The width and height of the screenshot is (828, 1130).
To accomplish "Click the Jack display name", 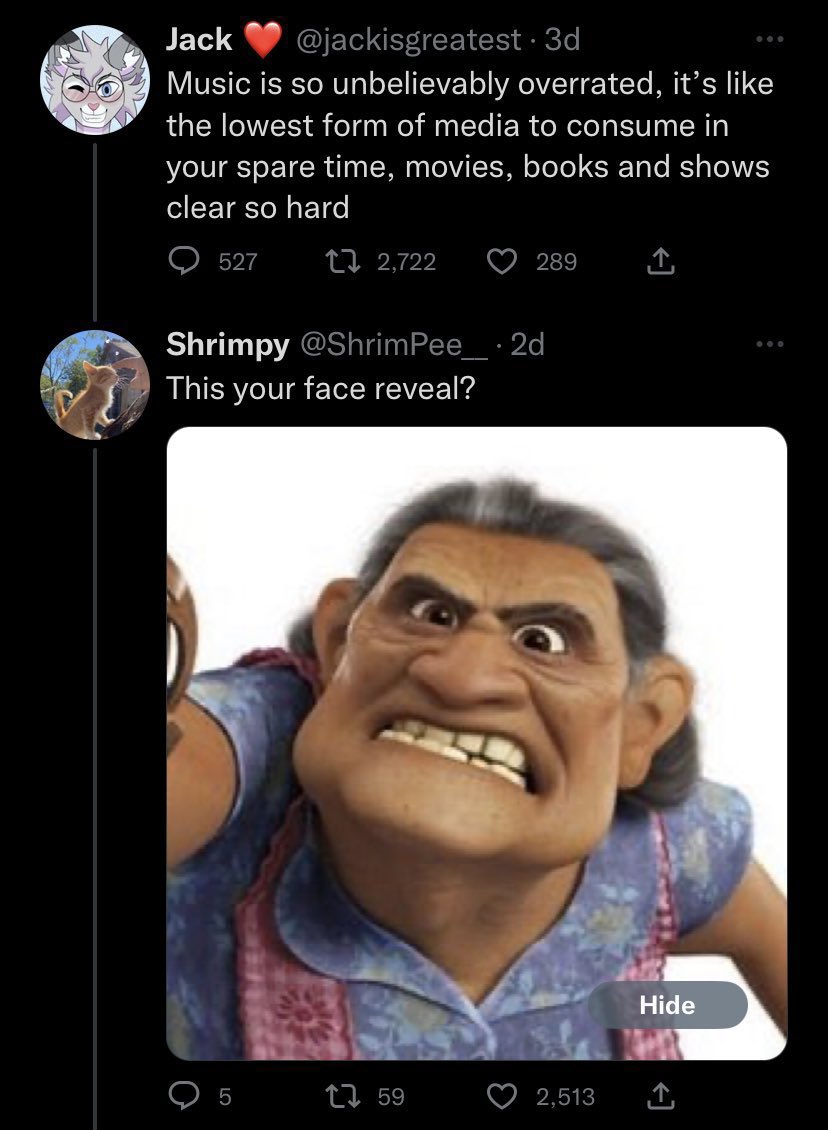I will click(199, 40).
